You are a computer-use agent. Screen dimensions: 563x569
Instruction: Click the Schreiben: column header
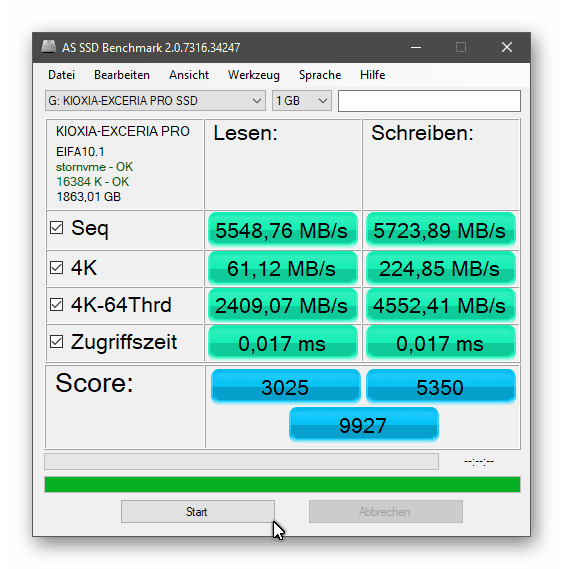coord(422,133)
